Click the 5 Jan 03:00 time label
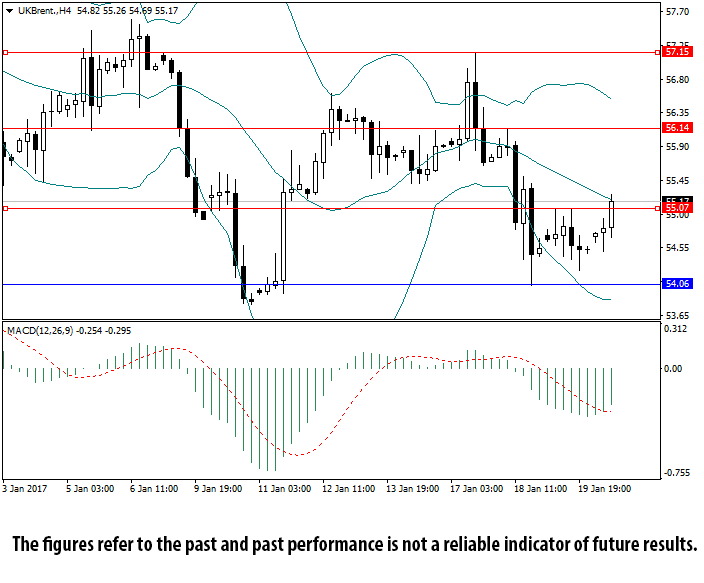Screen dimensions: 704x583 click(90, 489)
